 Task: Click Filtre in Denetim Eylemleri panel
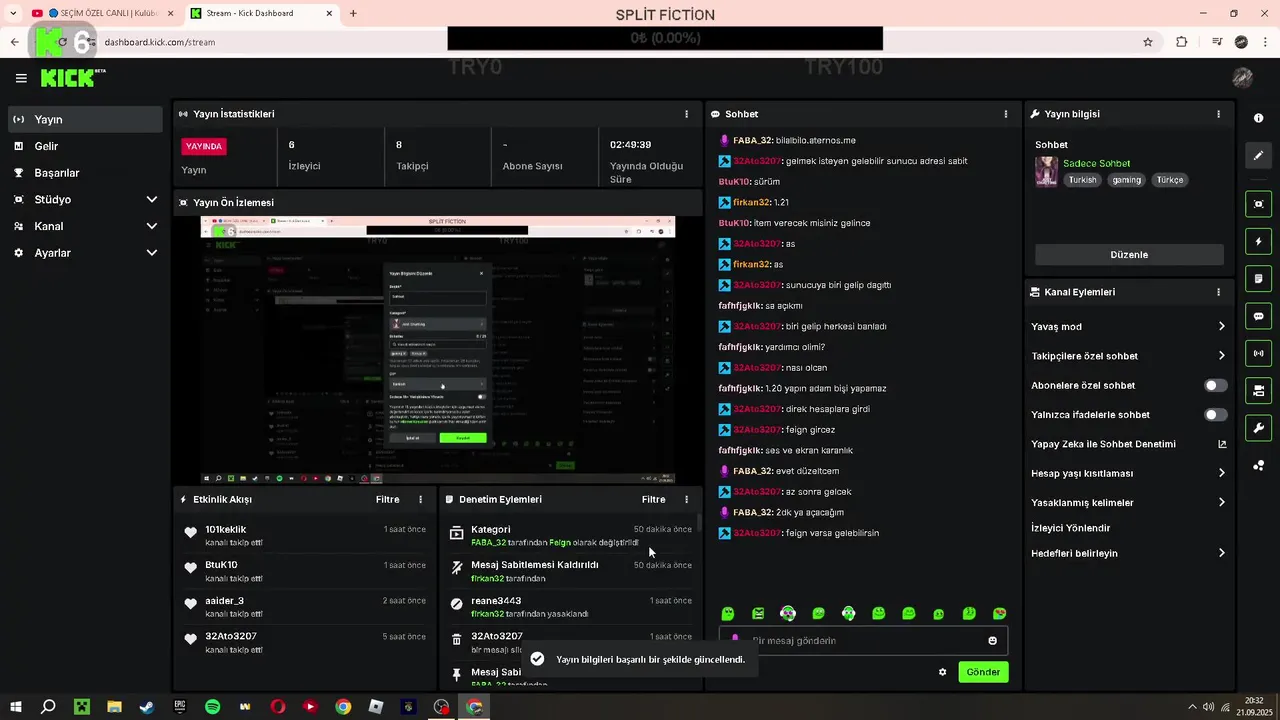click(x=653, y=499)
